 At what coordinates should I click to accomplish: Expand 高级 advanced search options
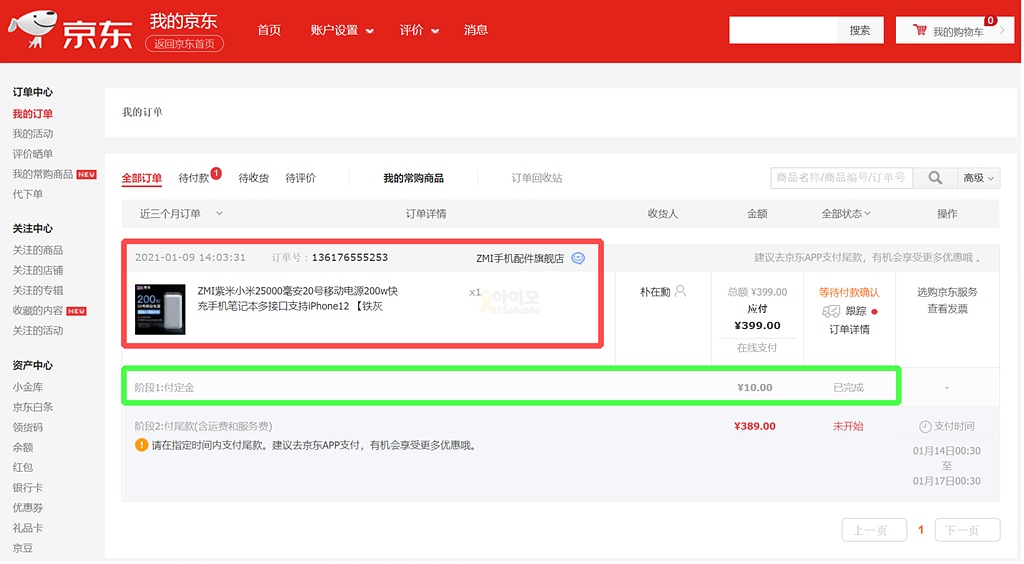point(978,178)
